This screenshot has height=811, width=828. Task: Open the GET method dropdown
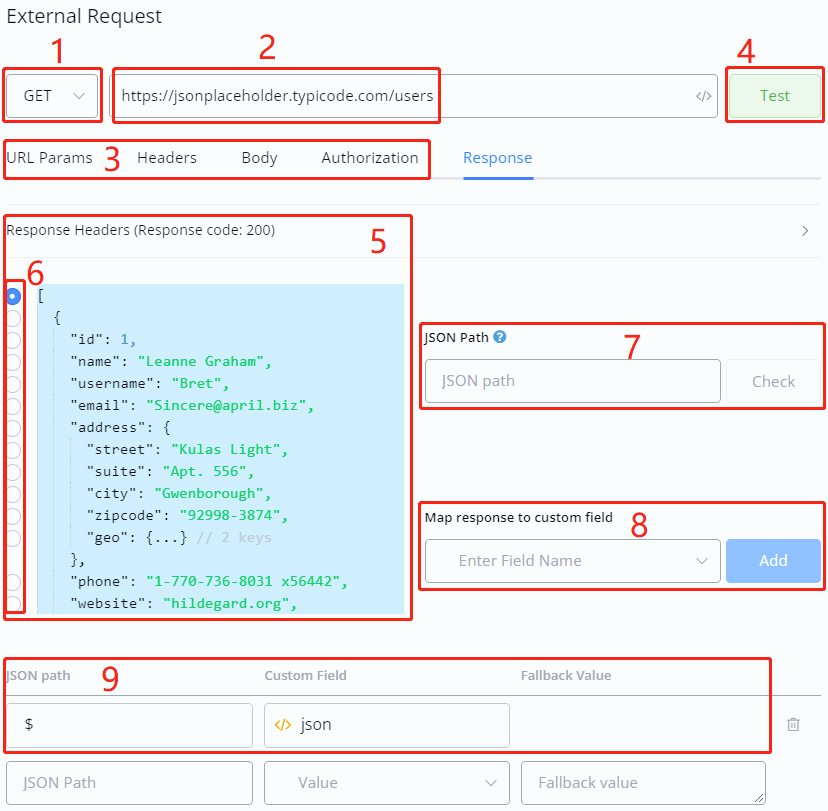click(x=54, y=96)
